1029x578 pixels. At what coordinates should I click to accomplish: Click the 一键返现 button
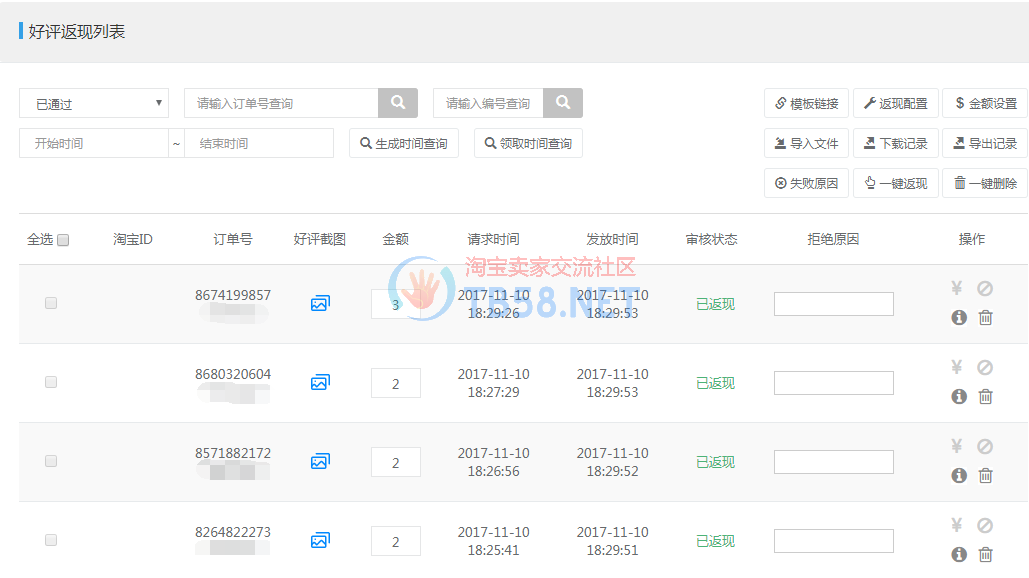click(895, 183)
